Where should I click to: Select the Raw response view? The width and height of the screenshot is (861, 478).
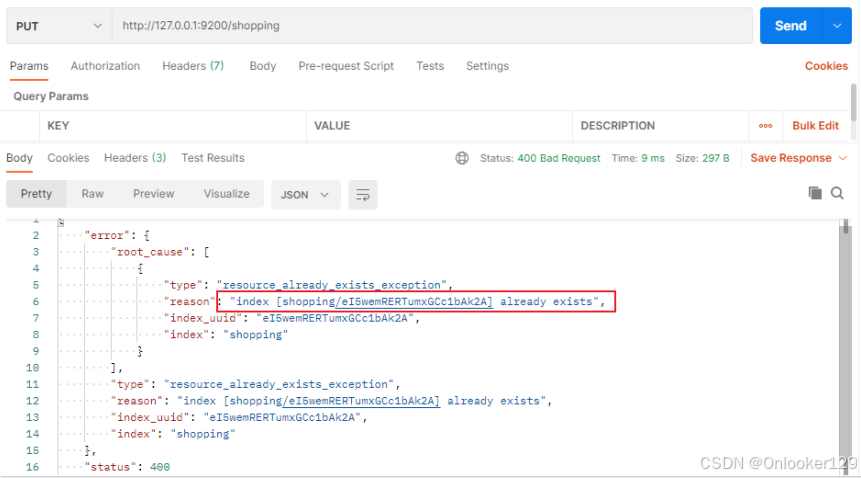[x=92, y=194]
